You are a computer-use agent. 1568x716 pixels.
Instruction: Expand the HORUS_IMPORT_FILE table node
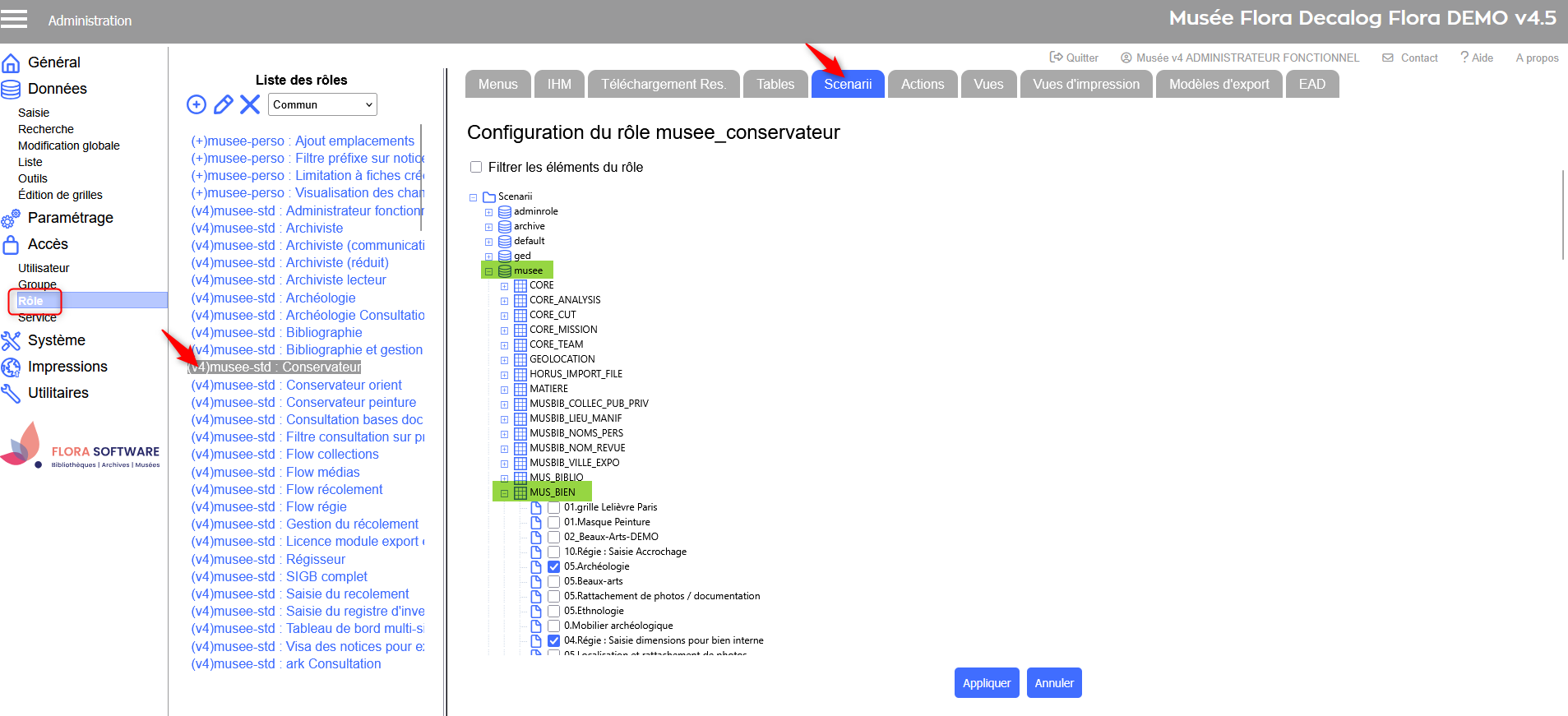point(504,375)
